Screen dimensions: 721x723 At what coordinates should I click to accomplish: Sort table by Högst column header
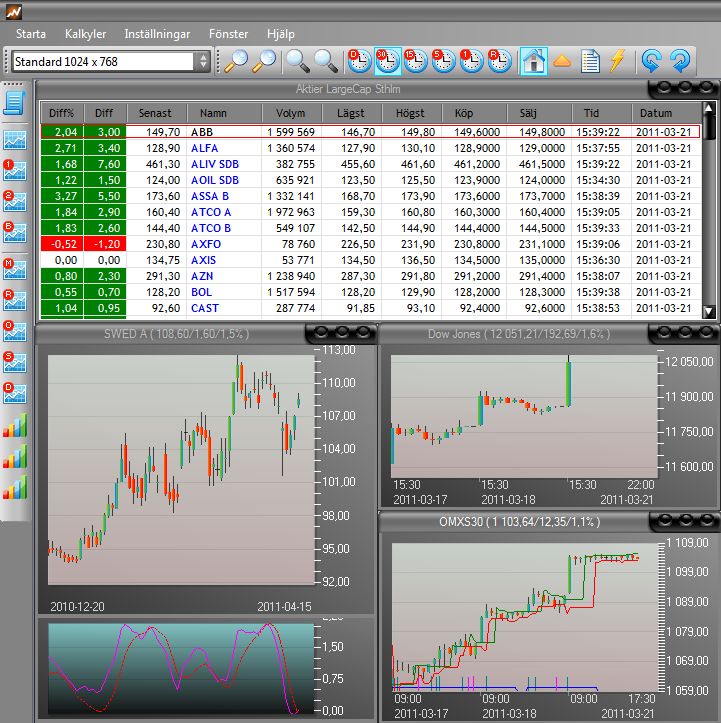click(410, 113)
